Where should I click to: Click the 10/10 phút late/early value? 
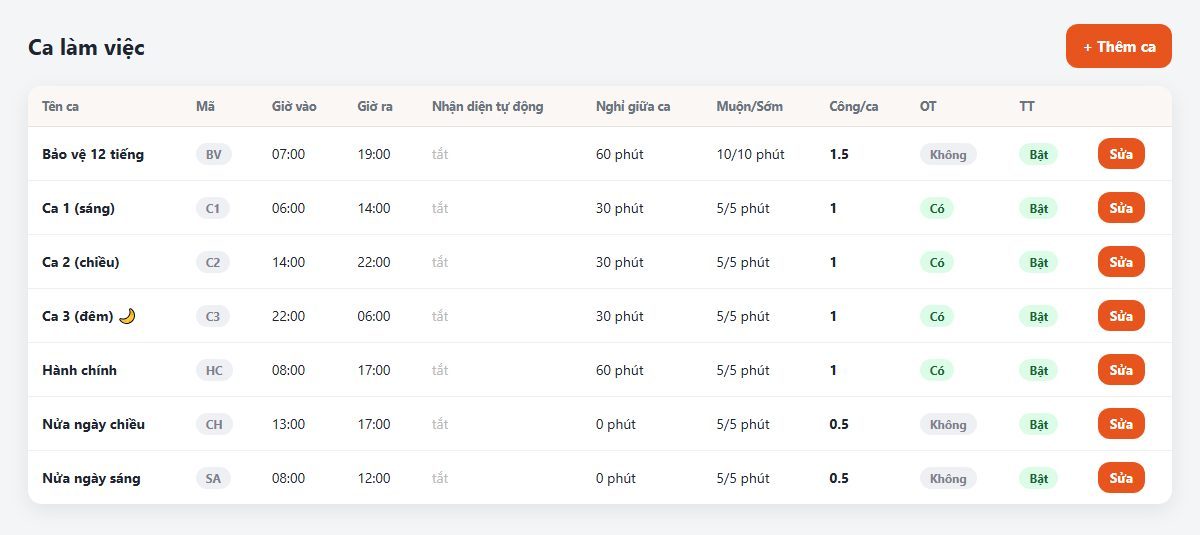[x=751, y=154]
